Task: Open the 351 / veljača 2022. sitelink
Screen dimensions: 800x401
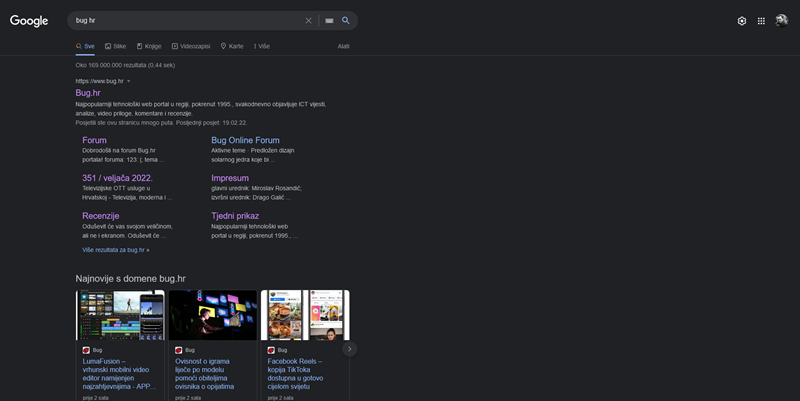Action: pyautogui.click(x=117, y=178)
